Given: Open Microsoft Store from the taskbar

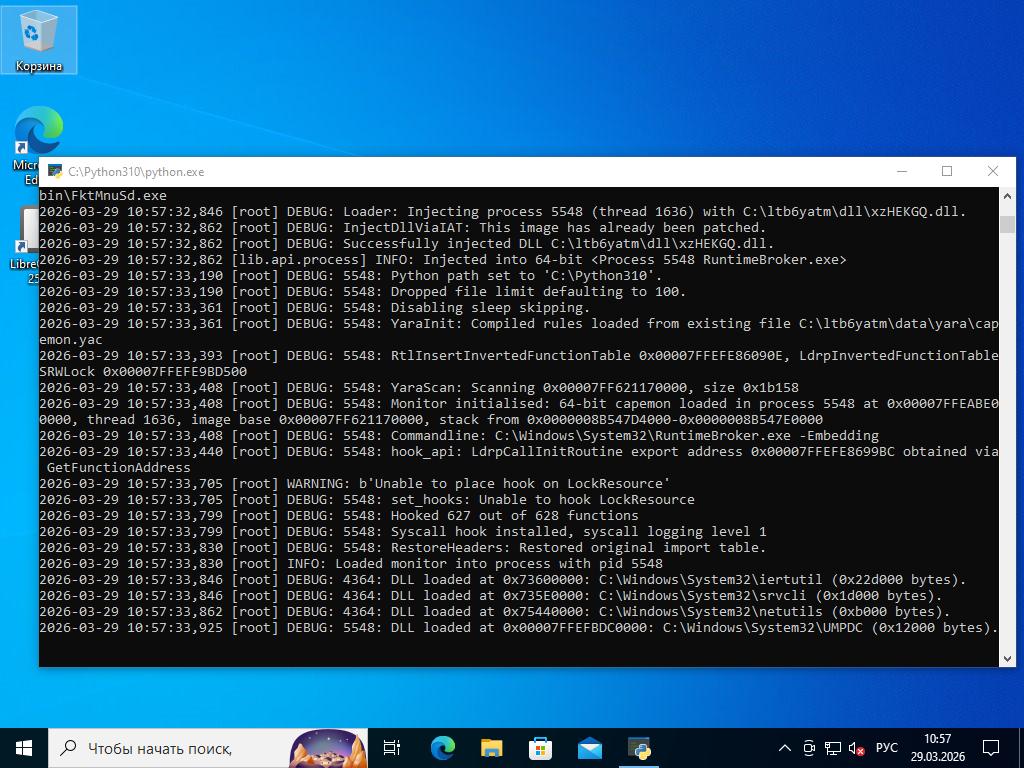Looking at the screenshot, I should (x=540, y=747).
